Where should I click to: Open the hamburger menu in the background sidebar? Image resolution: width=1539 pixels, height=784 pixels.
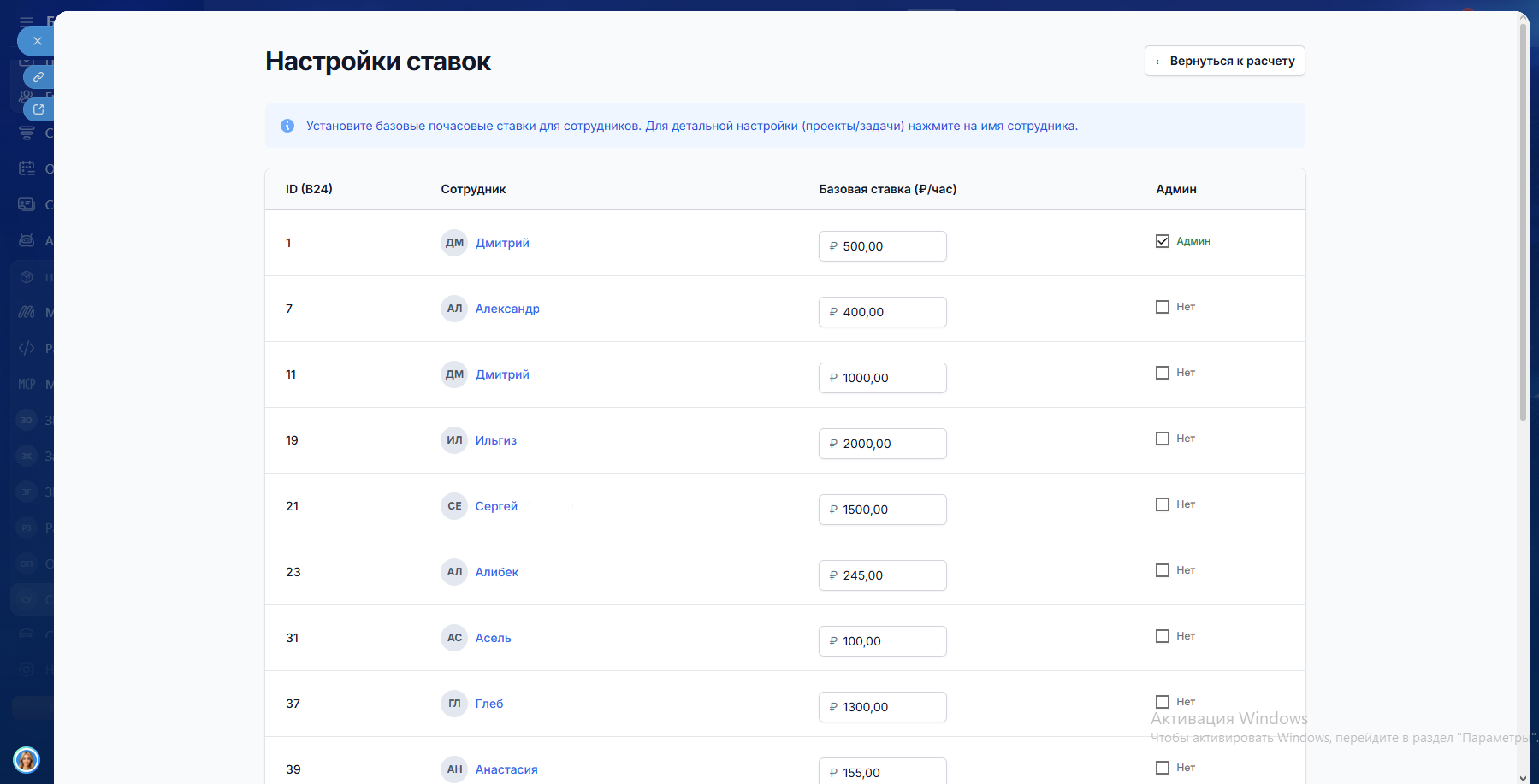click(27, 21)
